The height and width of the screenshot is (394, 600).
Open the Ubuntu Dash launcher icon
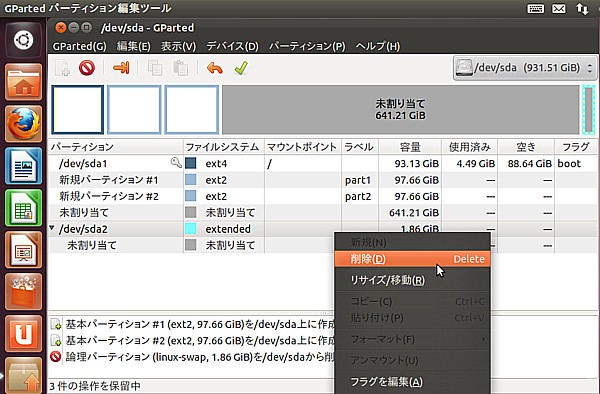point(24,40)
